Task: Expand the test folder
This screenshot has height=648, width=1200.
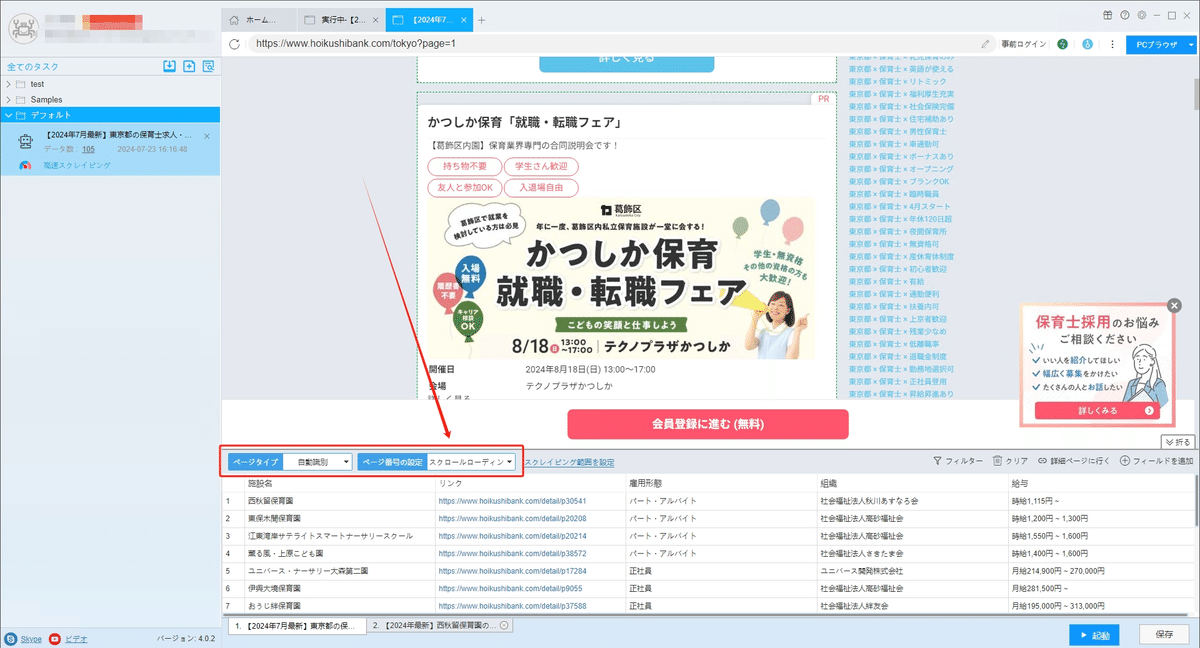Action: click(x=8, y=84)
